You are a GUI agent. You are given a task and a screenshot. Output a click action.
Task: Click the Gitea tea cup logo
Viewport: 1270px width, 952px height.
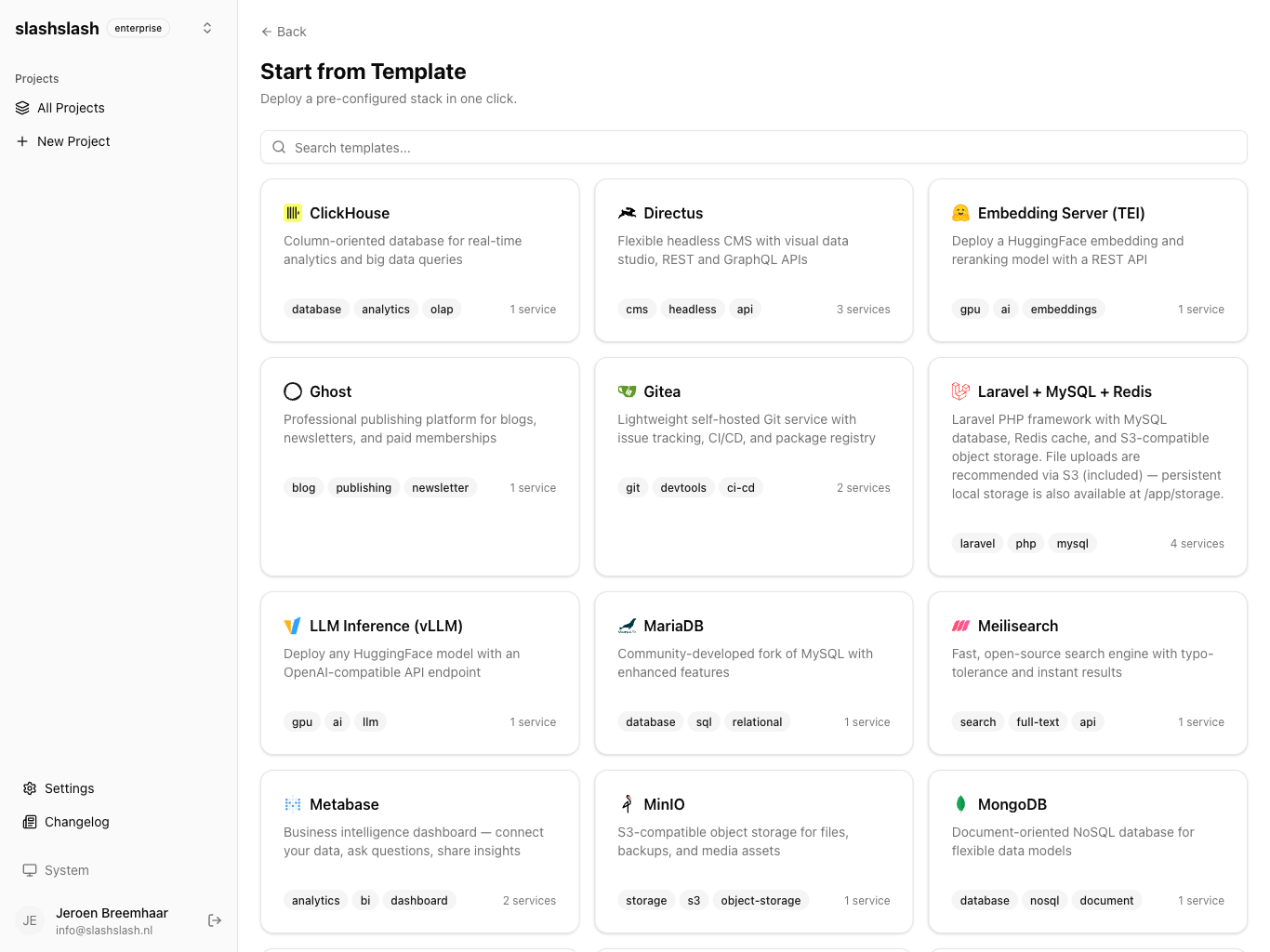click(627, 391)
